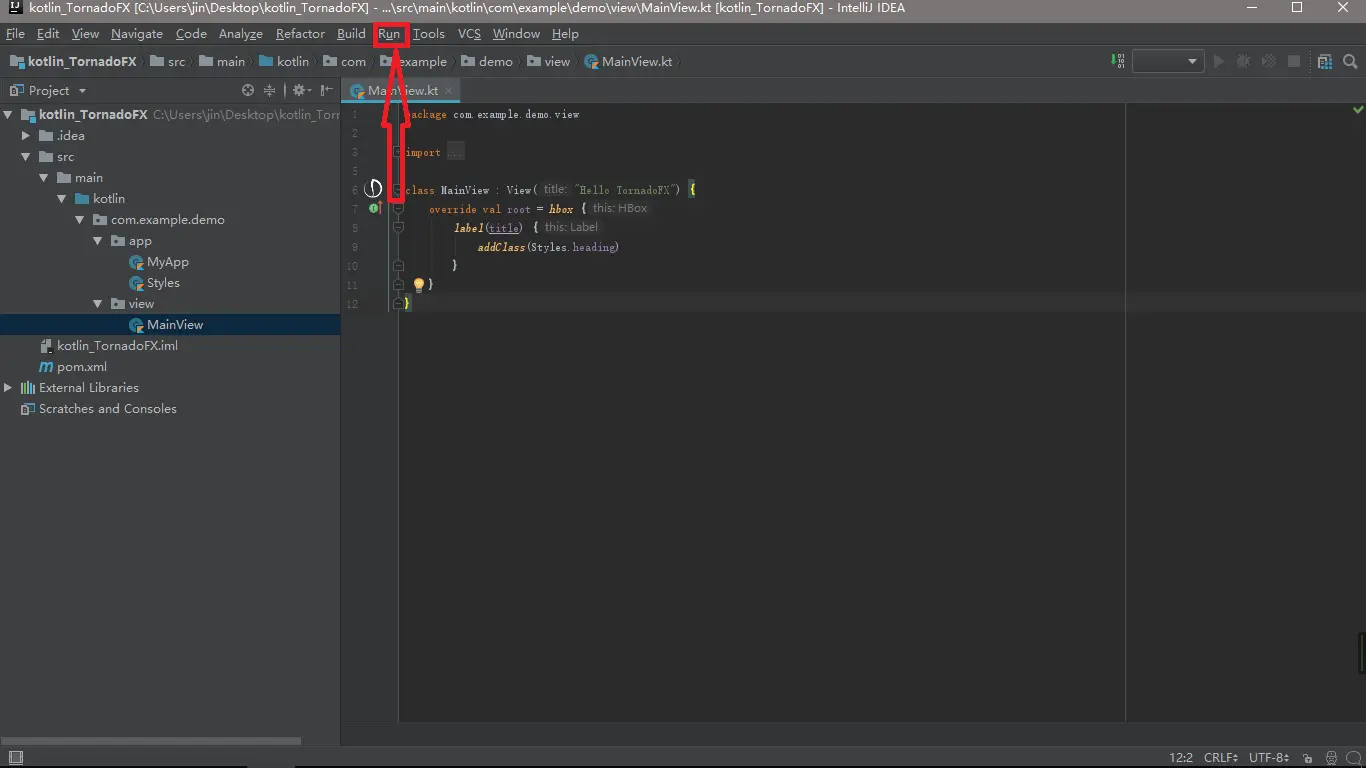
Task: Open Project panel gear settings icon
Action: [299, 90]
